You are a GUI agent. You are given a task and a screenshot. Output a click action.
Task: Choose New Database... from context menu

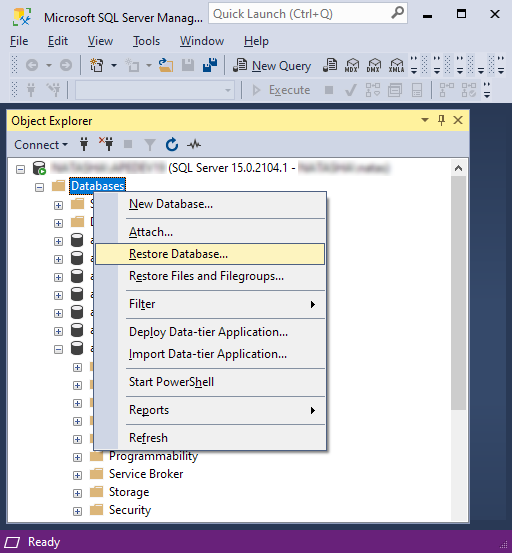click(210, 204)
